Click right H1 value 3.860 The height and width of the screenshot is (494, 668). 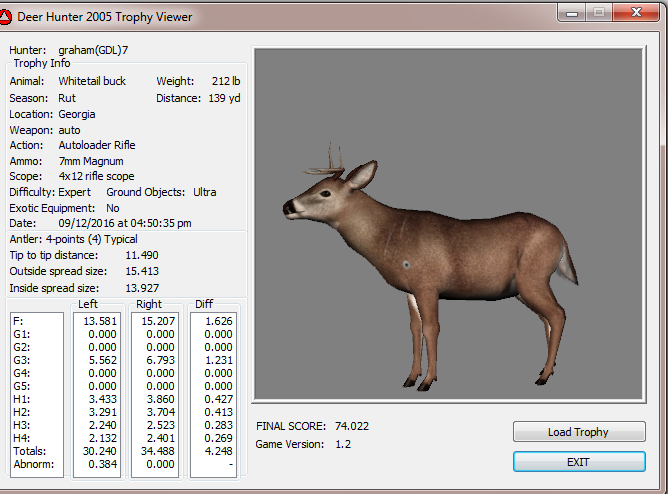161,399
